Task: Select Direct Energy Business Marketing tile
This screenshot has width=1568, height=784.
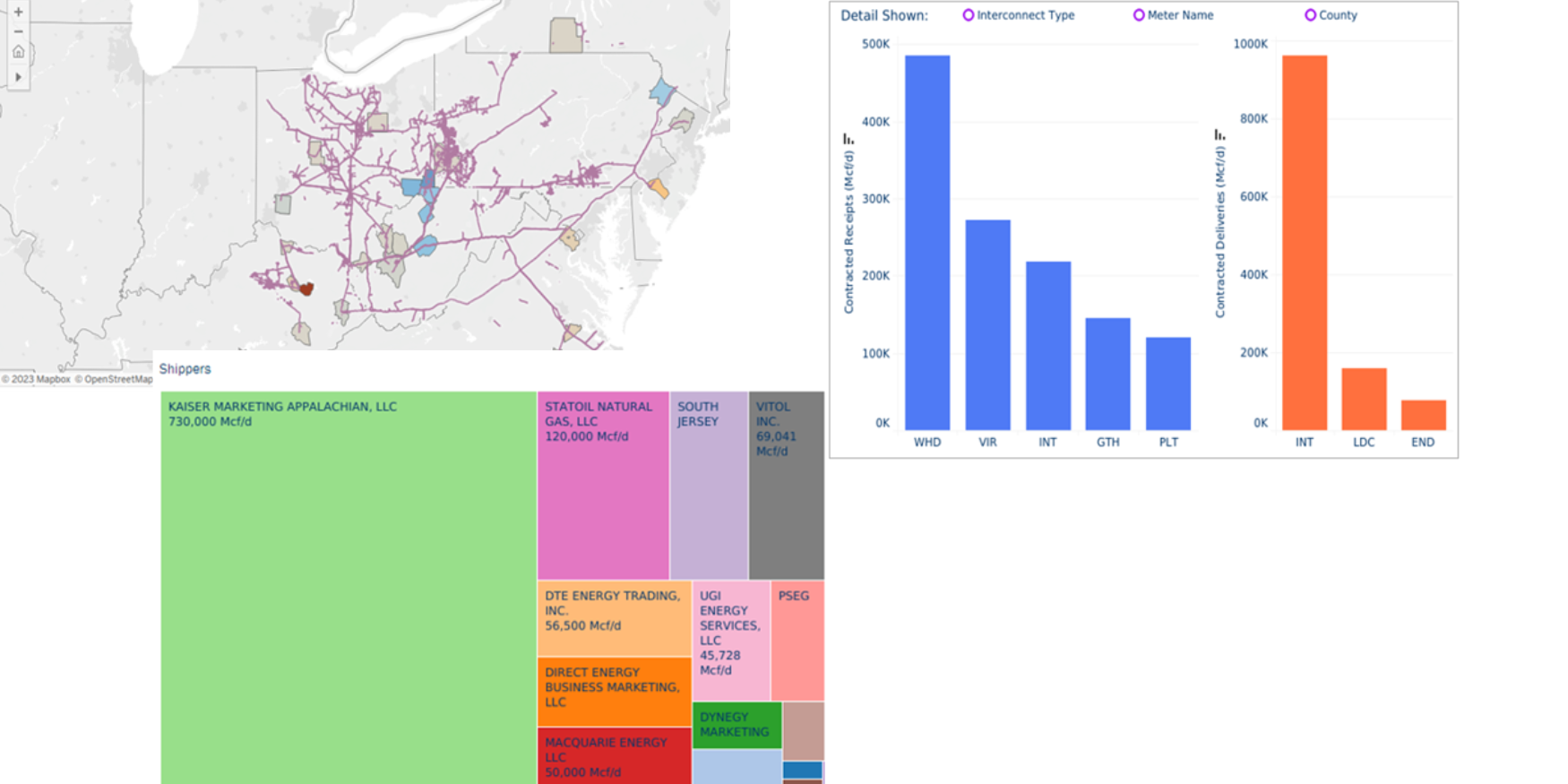Action: click(x=614, y=692)
